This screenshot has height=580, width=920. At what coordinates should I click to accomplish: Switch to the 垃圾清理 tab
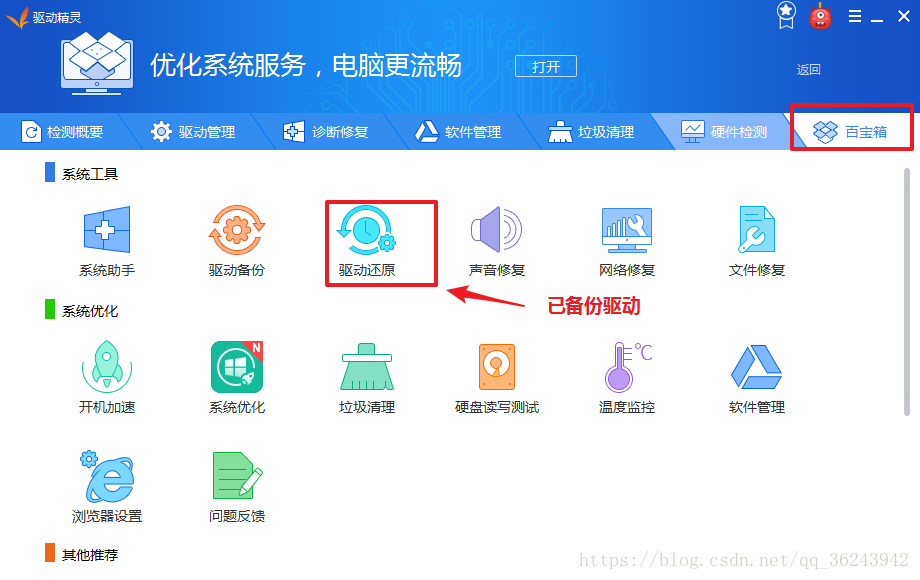591,132
